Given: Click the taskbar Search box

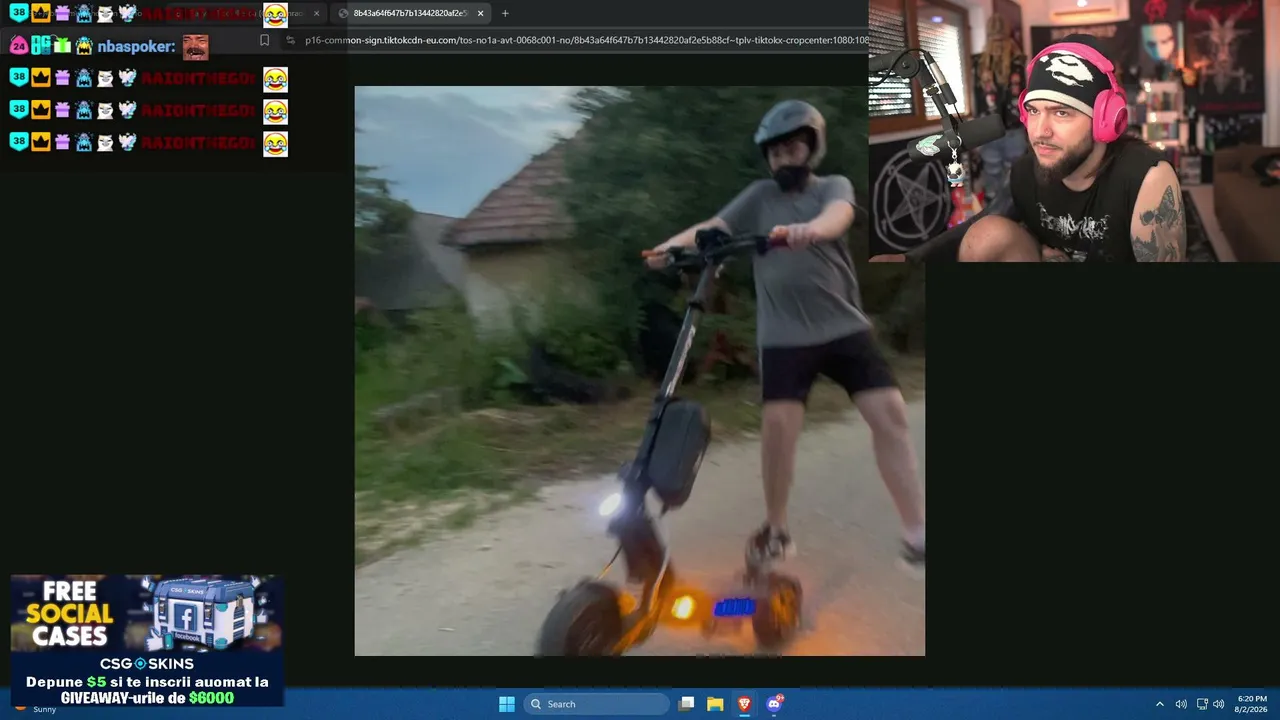Looking at the screenshot, I should tap(597, 704).
